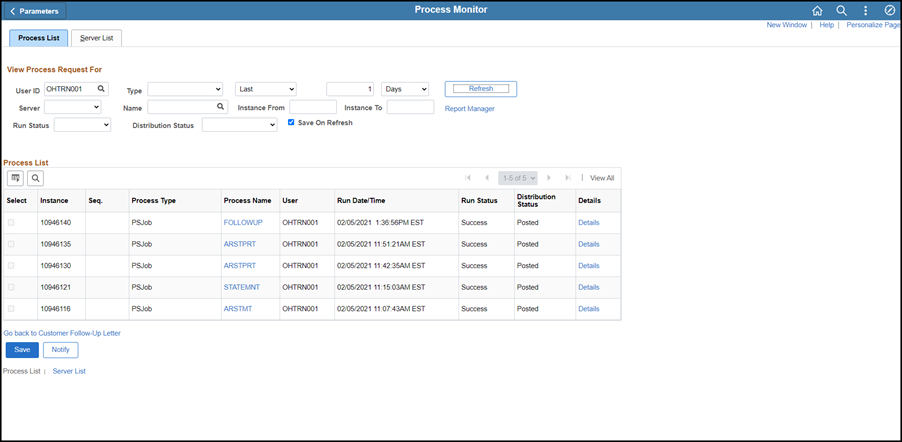This screenshot has height=442, width=902.
Task: Click the Instance To field
Action: pyautogui.click(x=410, y=107)
